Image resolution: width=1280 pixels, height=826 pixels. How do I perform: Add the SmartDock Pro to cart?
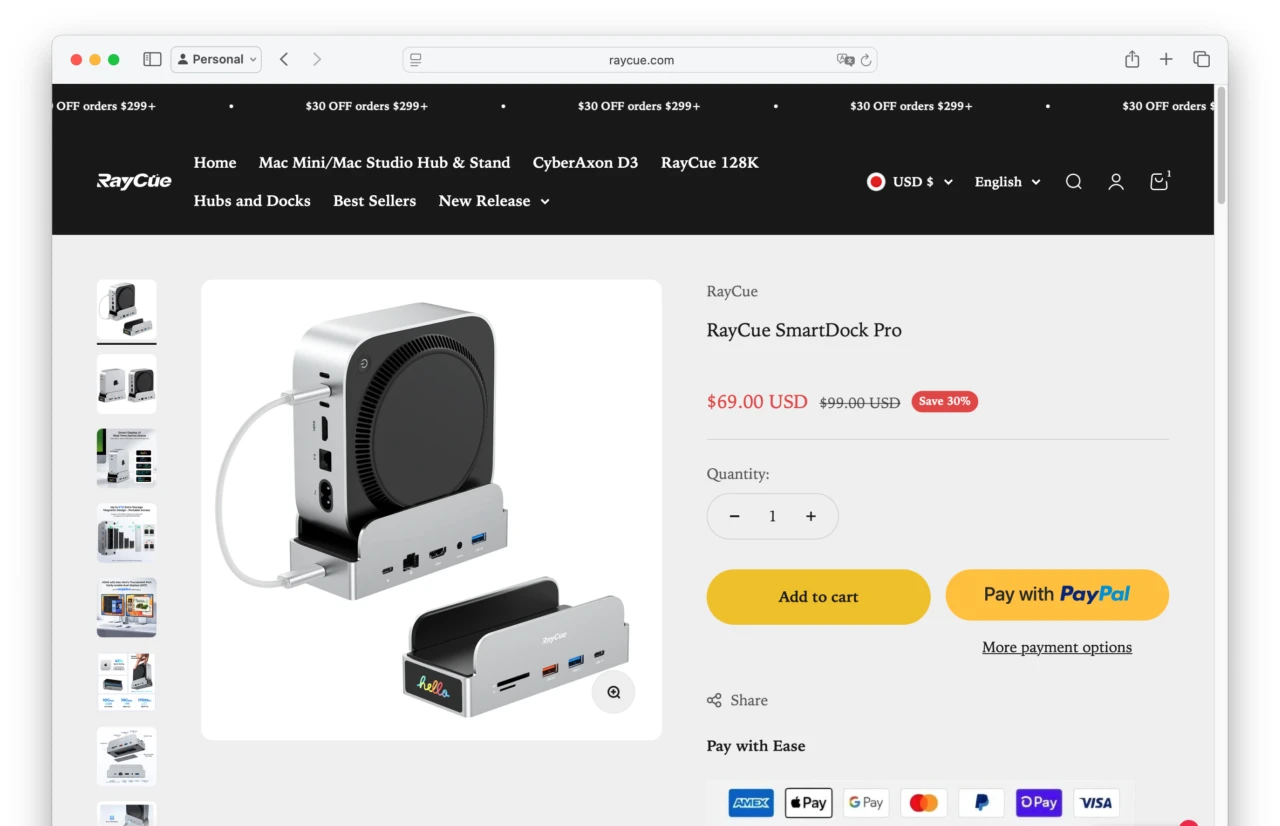pos(818,596)
